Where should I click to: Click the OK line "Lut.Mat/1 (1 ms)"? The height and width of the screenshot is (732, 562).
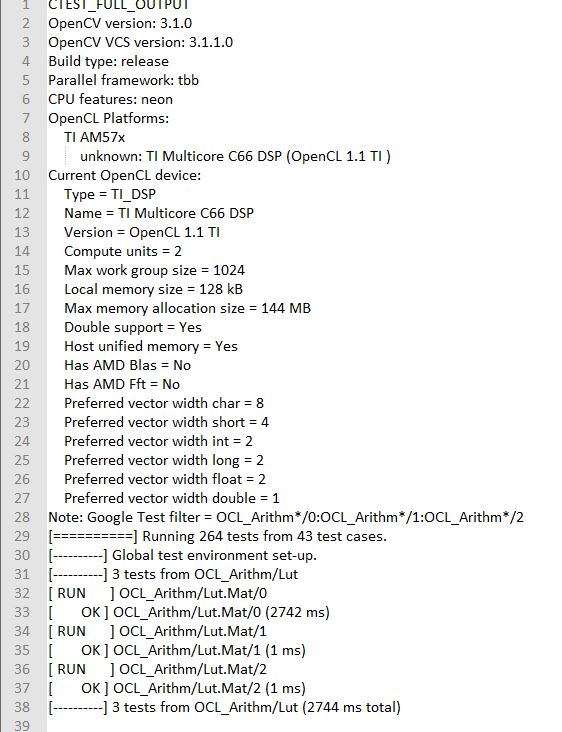point(177,650)
